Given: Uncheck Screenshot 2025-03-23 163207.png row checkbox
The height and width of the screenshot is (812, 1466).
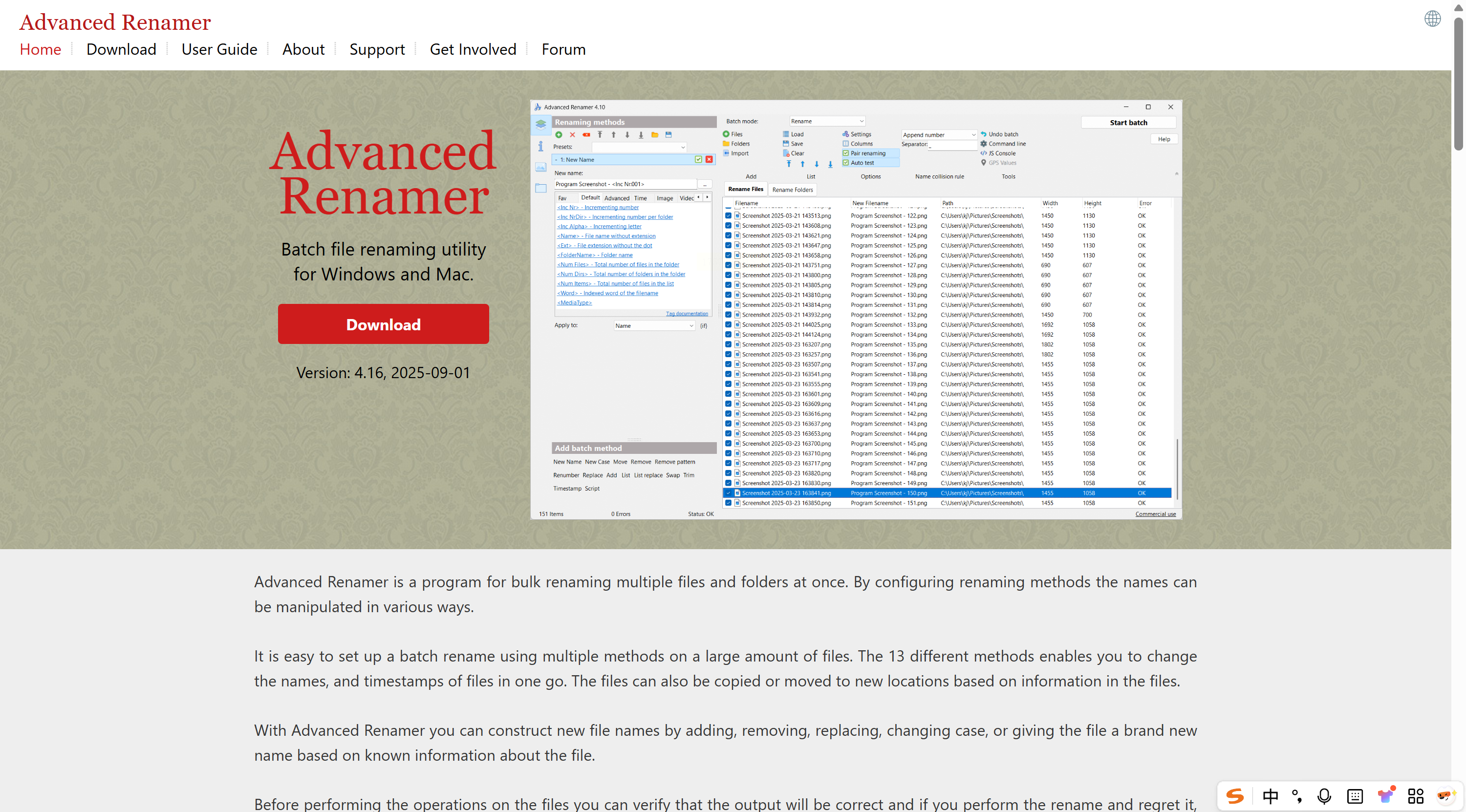Looking at the screenshot, I should tap(729, 345).
